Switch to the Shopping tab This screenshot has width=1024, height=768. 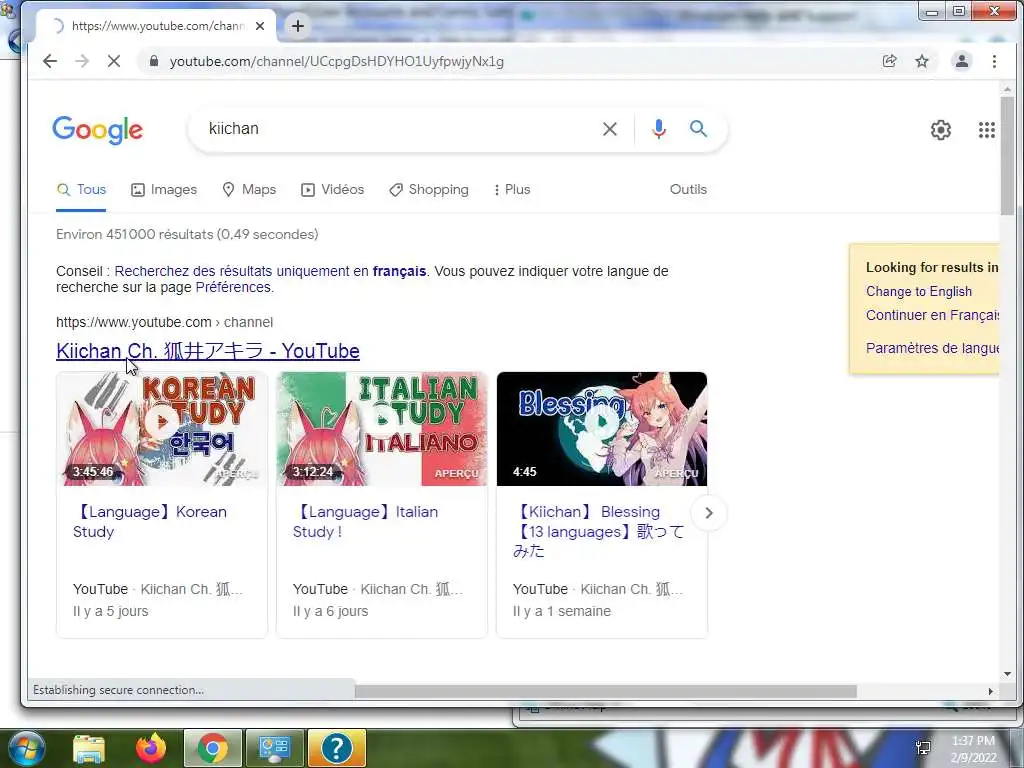coord(428,190)
